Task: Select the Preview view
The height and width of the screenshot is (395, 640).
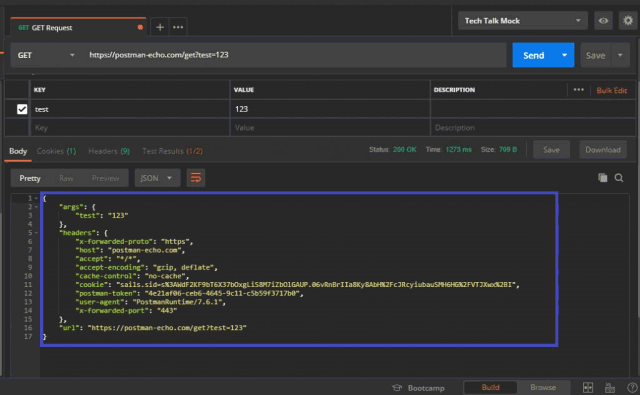Action: [x=105, y=178]
